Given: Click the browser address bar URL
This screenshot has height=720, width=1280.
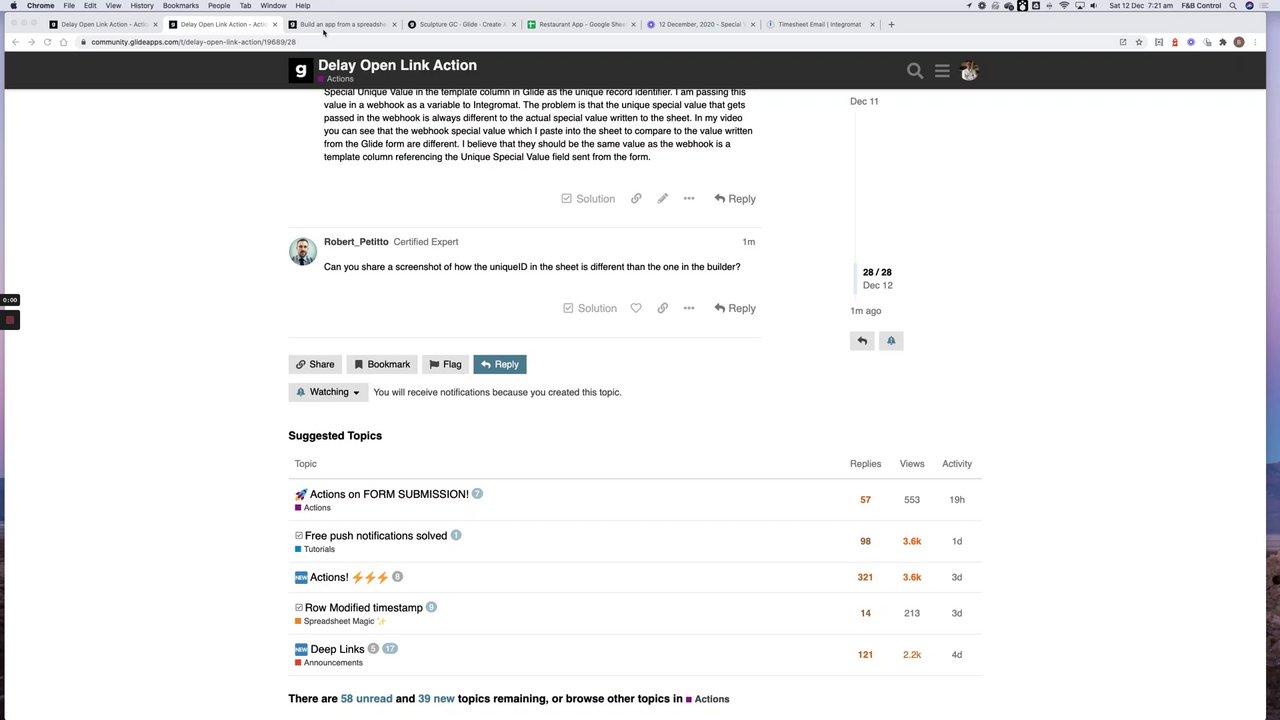Looking at the screenshot, I should coord(193,42).
